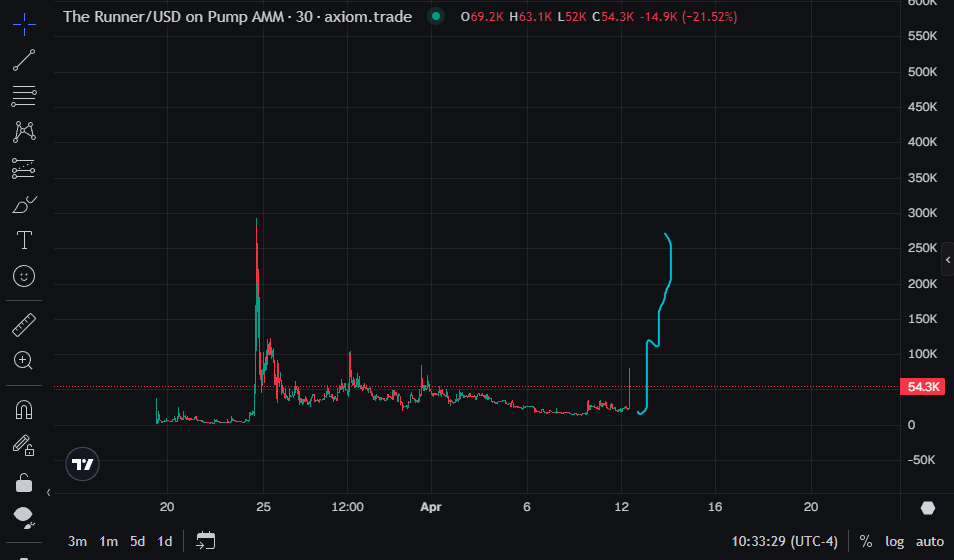Toggle auto scale mode
Image resolution: width=954 pixels, height=560 pixels.
pos(930,541)
